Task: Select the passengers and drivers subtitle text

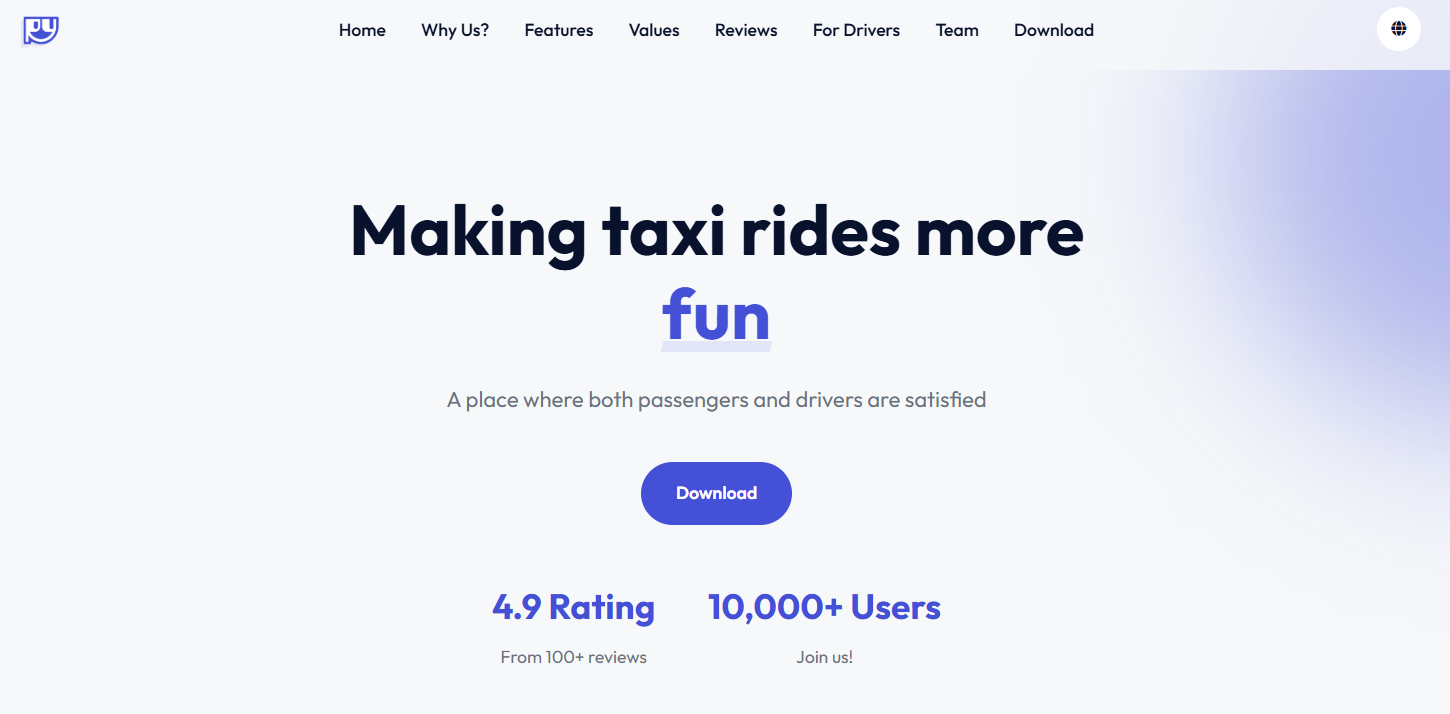Action: pyautogui.click(x=716, y=400)
